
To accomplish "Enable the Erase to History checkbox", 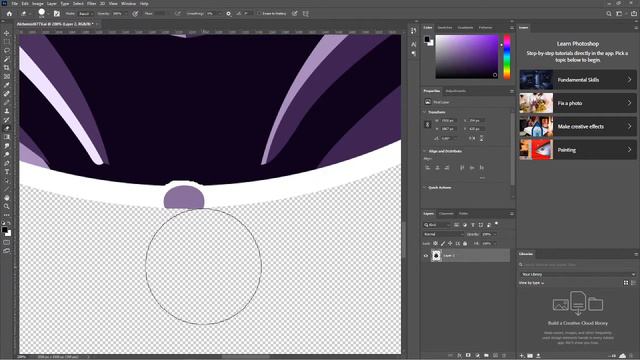I will click(258, 13).
